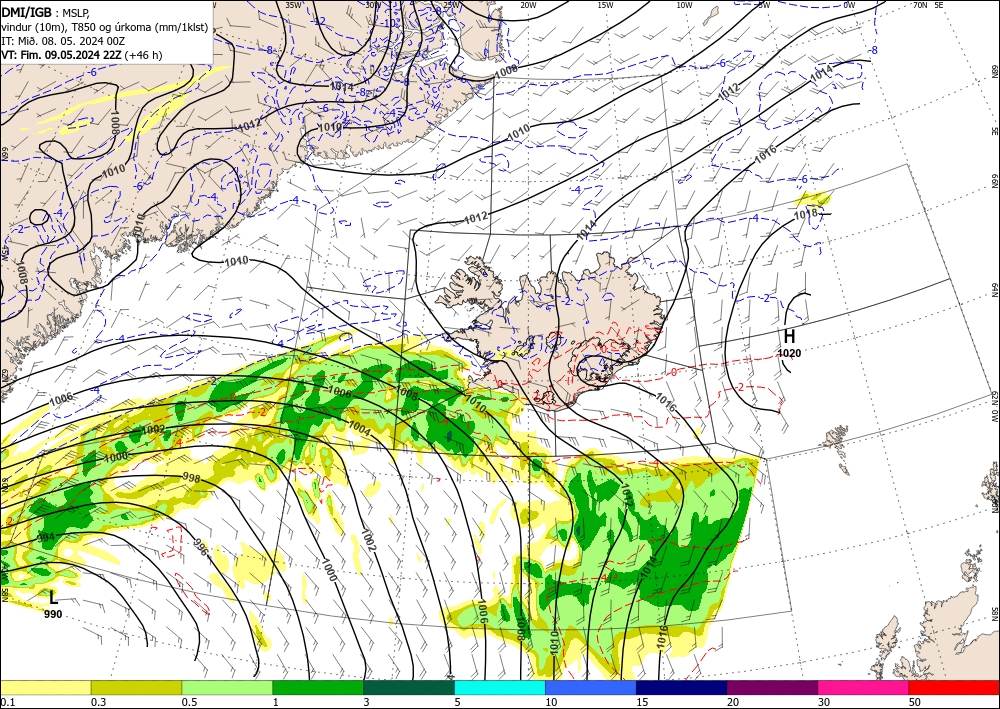Click the olive 0.3–0.5 mm legend swatch
The image size is (1000, 709).
tap(136, 687)
